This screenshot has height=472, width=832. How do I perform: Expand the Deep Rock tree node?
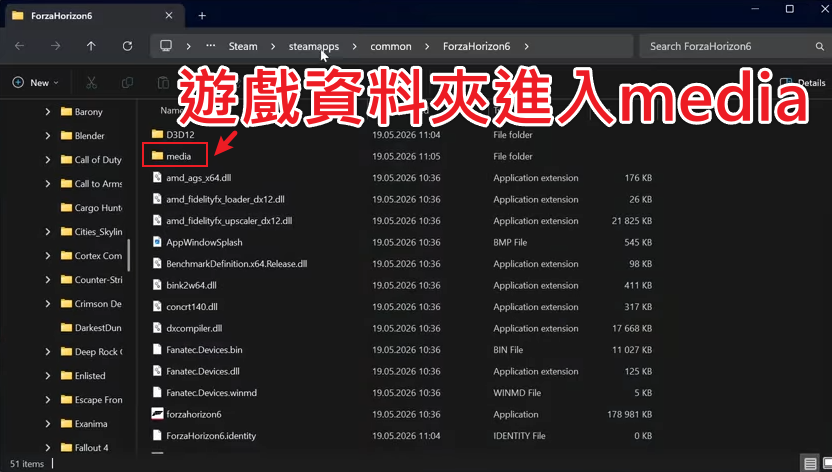pyautogui.click(x=48, y=352)
